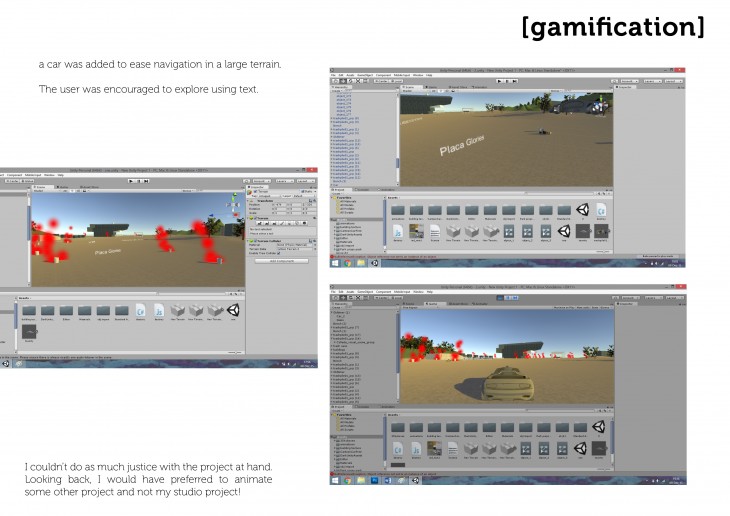The width and height of the screenshot is (730, 516).
Task: Expand the Favorites folder in the top-right Project panel
Action: click(334, 197)
